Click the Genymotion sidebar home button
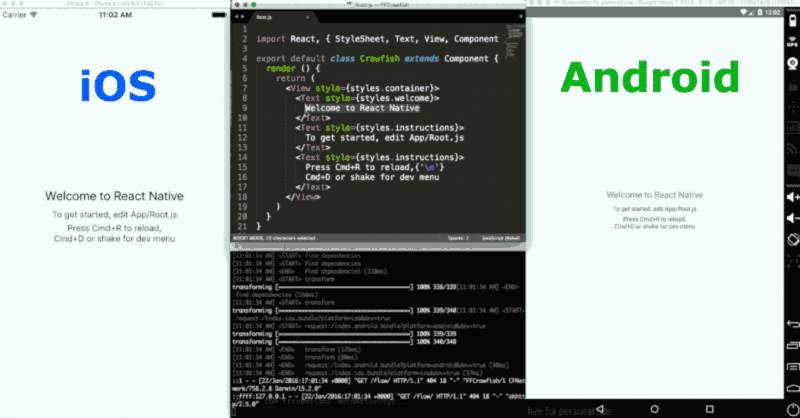800x418 pixels. coord(793,388)
